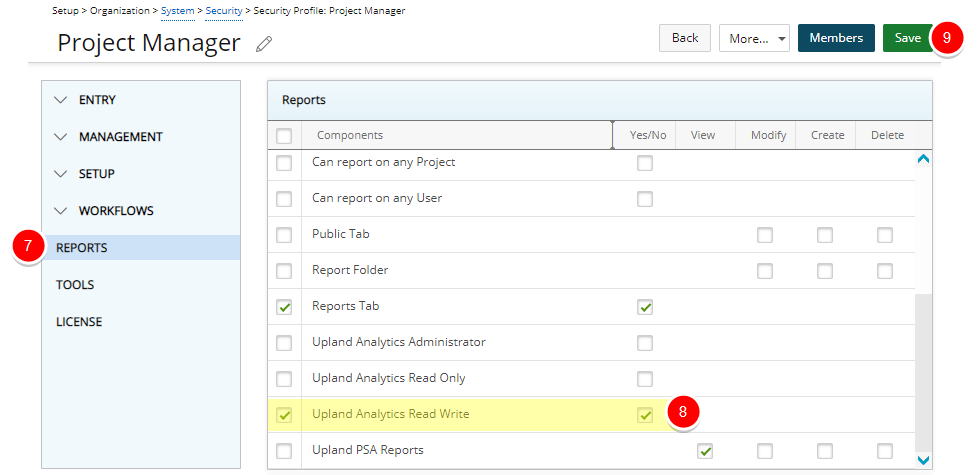
Task: Open the Security breadcrumb link
Action: 224,10
